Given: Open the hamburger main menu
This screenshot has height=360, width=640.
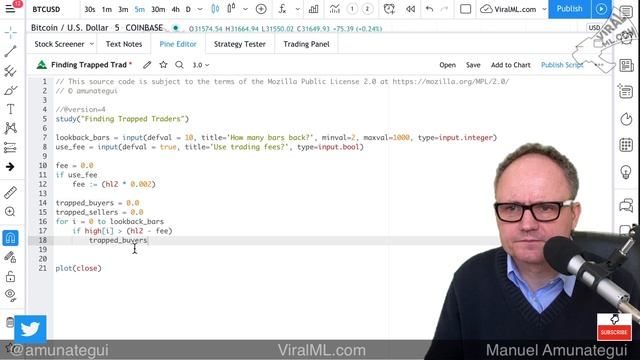Looking at the screenshot, I should [x=10, y=9].
